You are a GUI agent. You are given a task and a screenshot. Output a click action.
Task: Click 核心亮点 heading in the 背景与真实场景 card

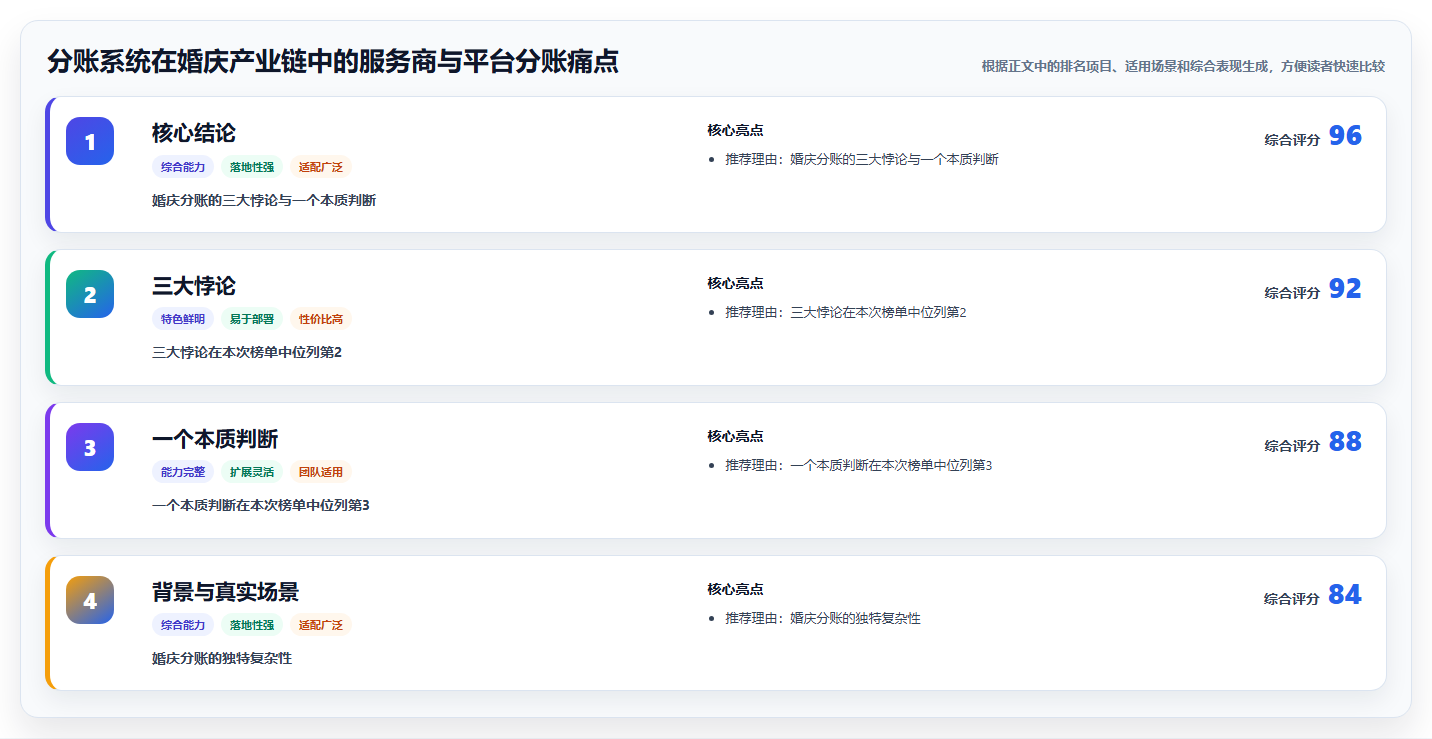735,589
